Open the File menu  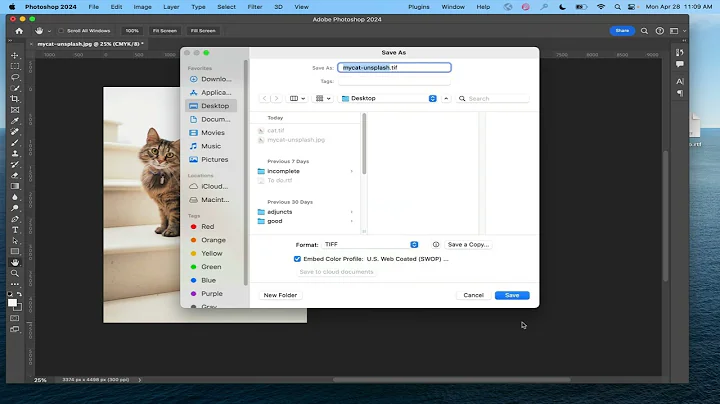click(94, 7)
